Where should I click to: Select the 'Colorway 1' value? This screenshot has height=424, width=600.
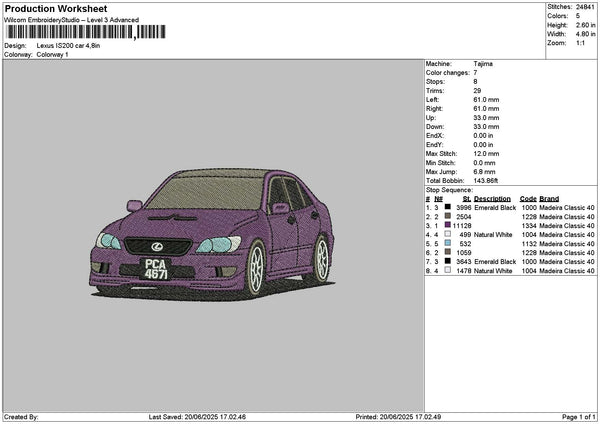coord(52,55)
